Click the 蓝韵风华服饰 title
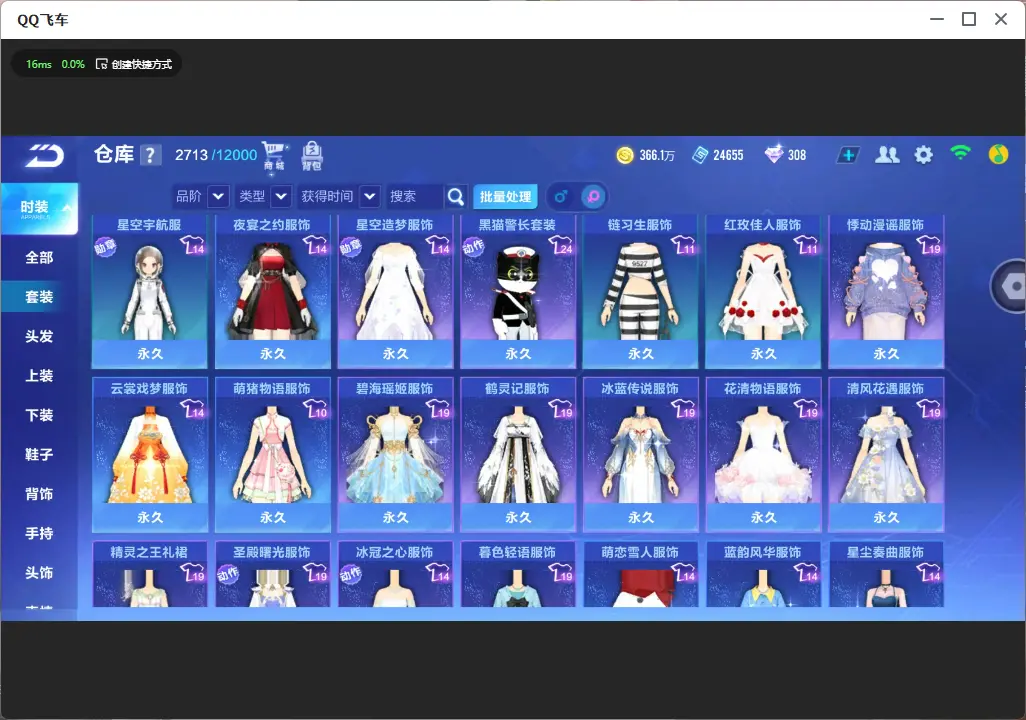The image size is (1026, 720). click(762, 552)
